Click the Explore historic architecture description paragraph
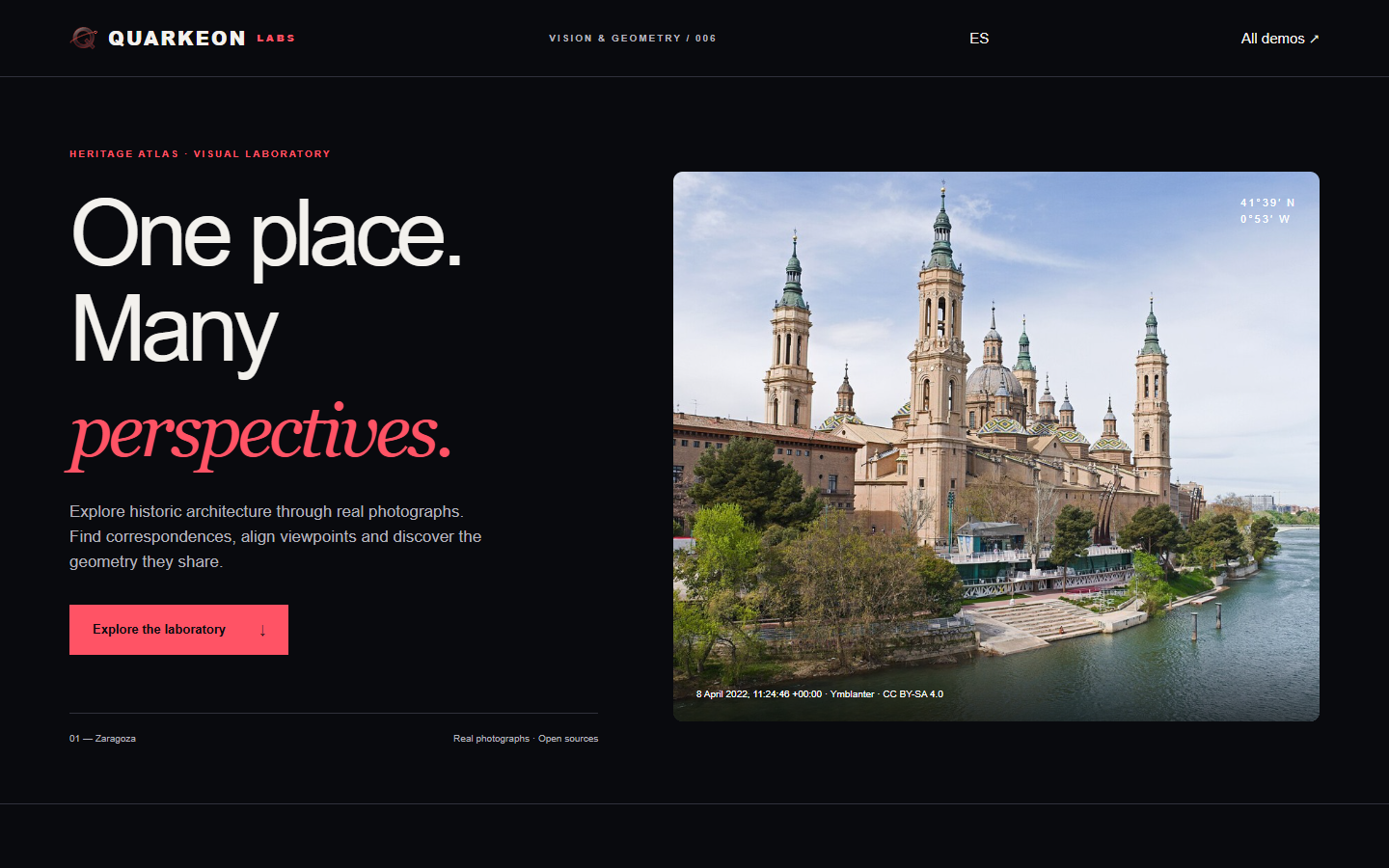This screenshot has width=1389, height=868. coord(276,536)
